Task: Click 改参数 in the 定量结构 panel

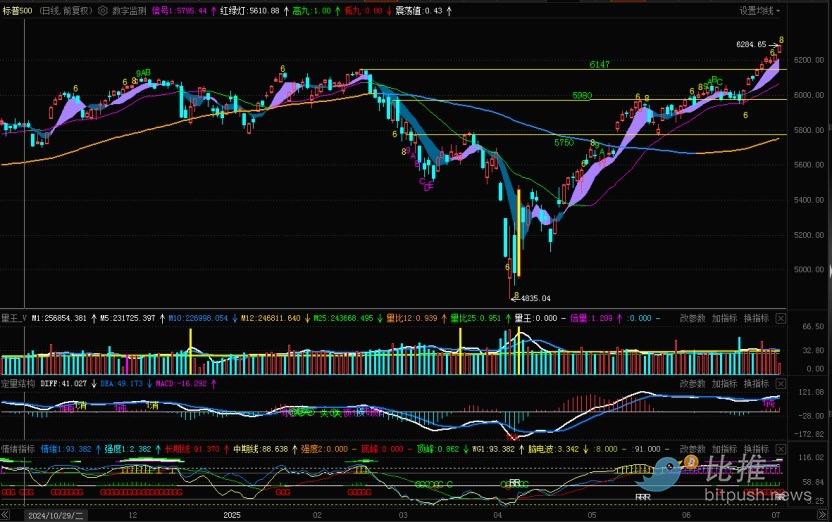Action: [693, 383]
